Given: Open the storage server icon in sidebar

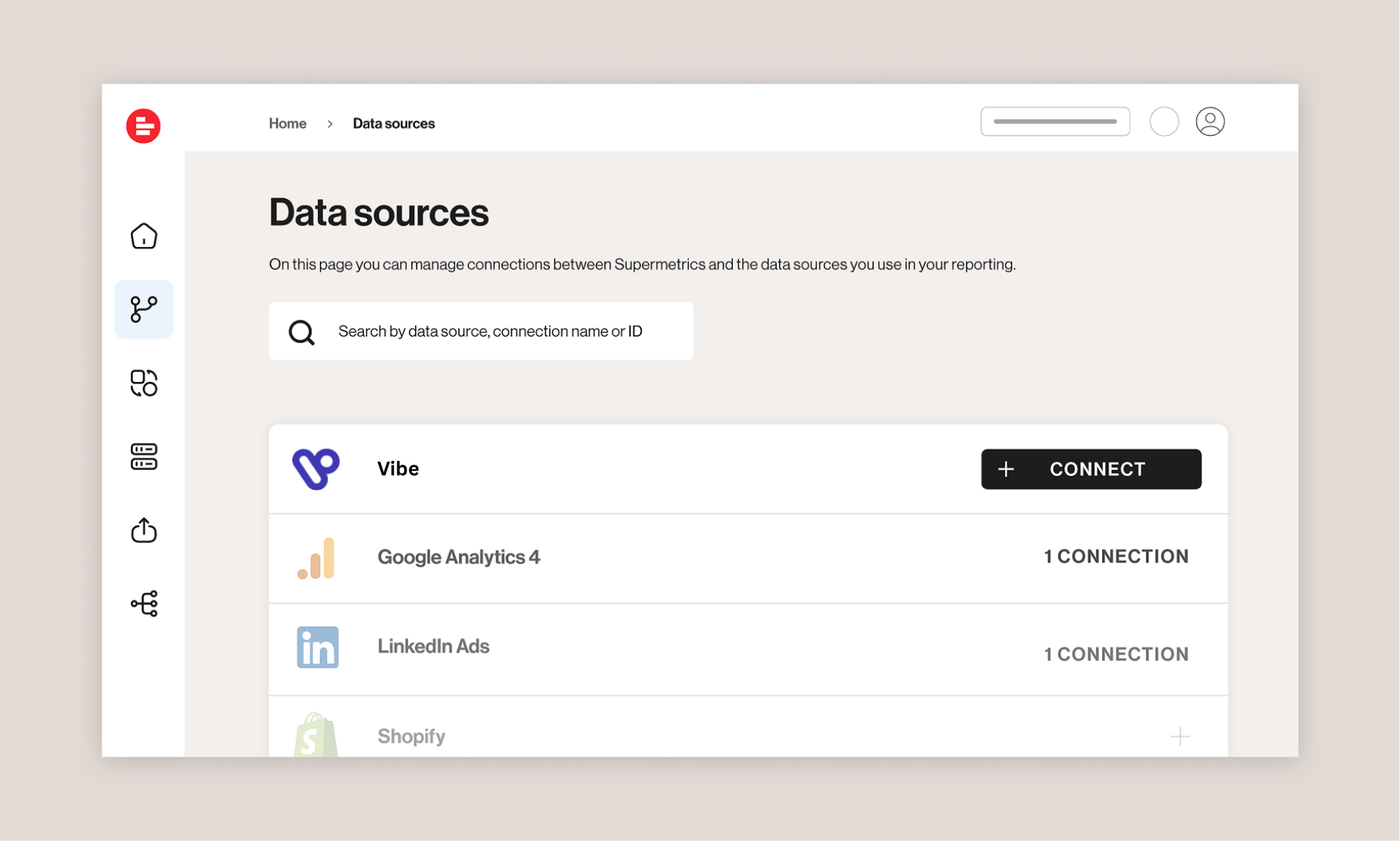Looking at the screenshot, I should [x=144, y=457].
